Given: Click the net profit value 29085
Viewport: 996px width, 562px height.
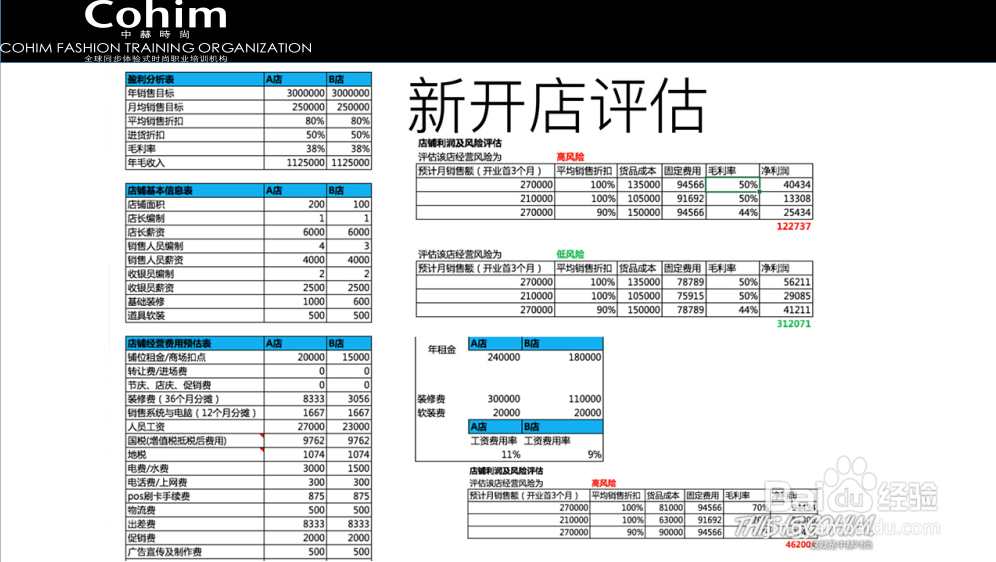Looking at the screenshot, I should pyautogui.click(x=797, y=296).
